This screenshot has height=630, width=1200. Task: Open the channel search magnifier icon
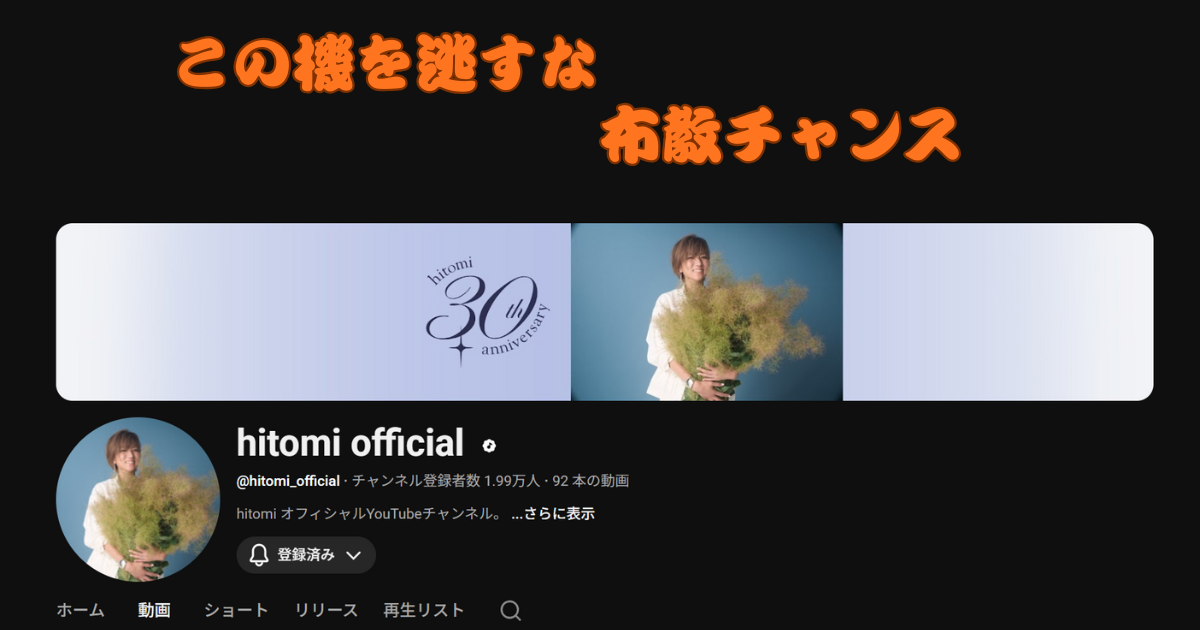511,611
